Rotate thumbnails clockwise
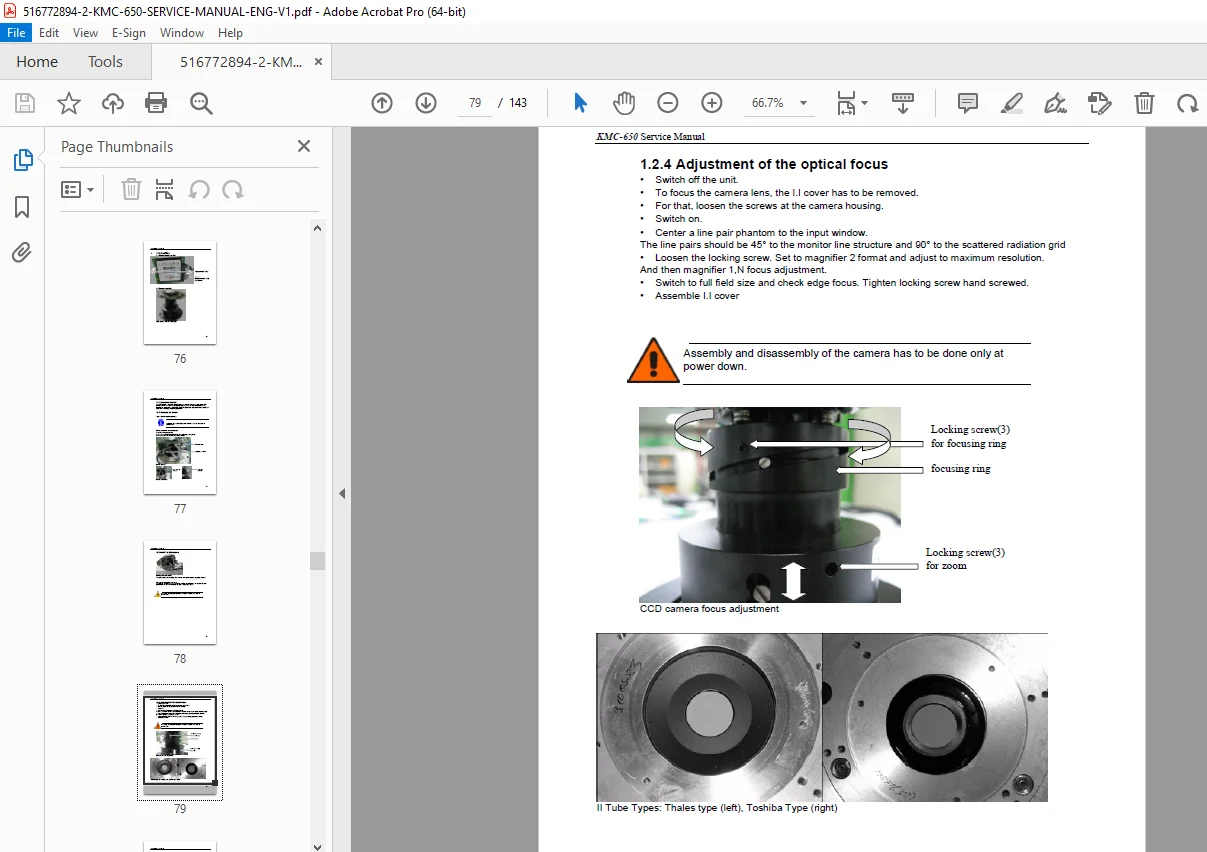Screen dimensions: 1207x852 click(x=233, y=189)
